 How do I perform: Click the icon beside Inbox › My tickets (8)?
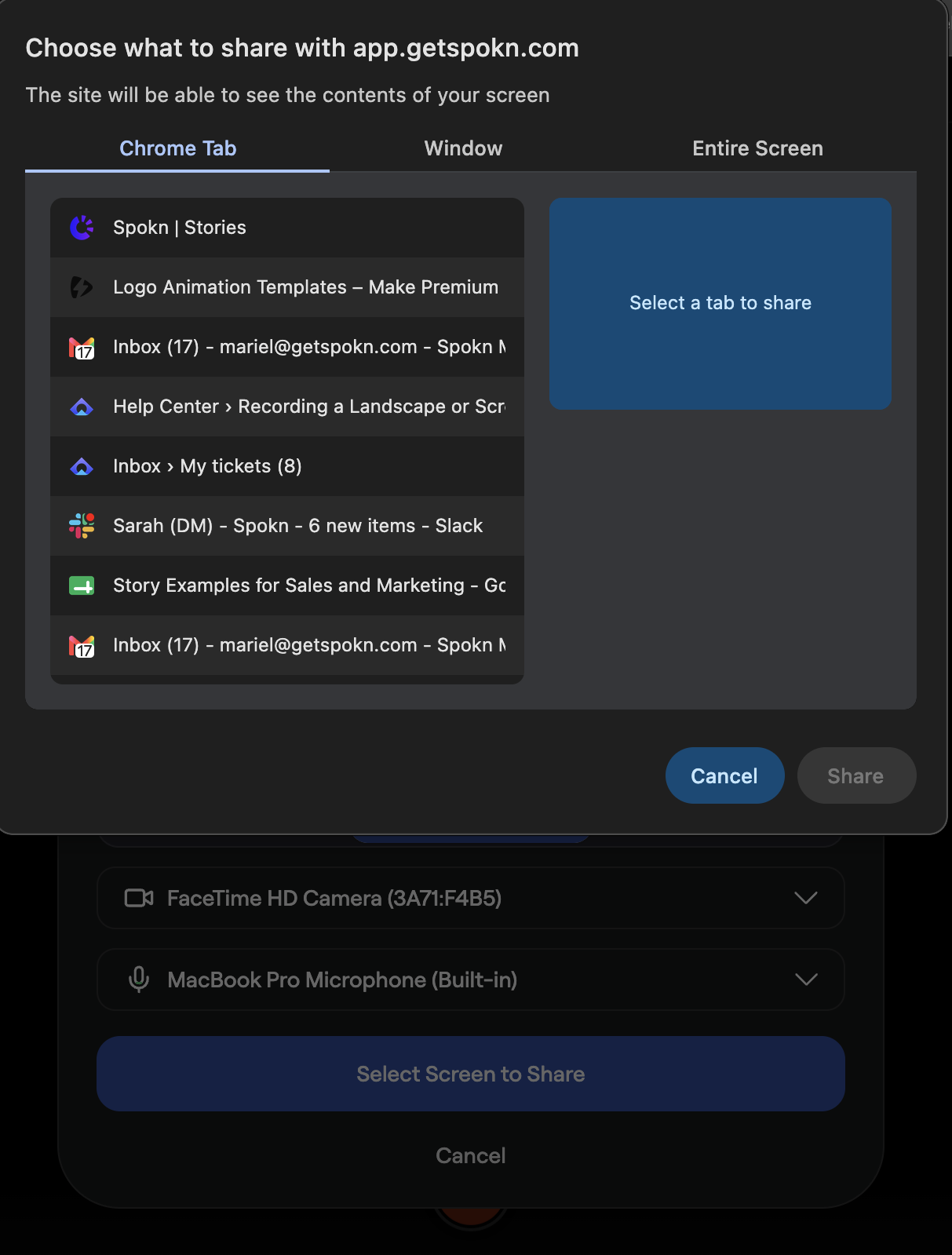pyautogui.click(x=82, y=466)
